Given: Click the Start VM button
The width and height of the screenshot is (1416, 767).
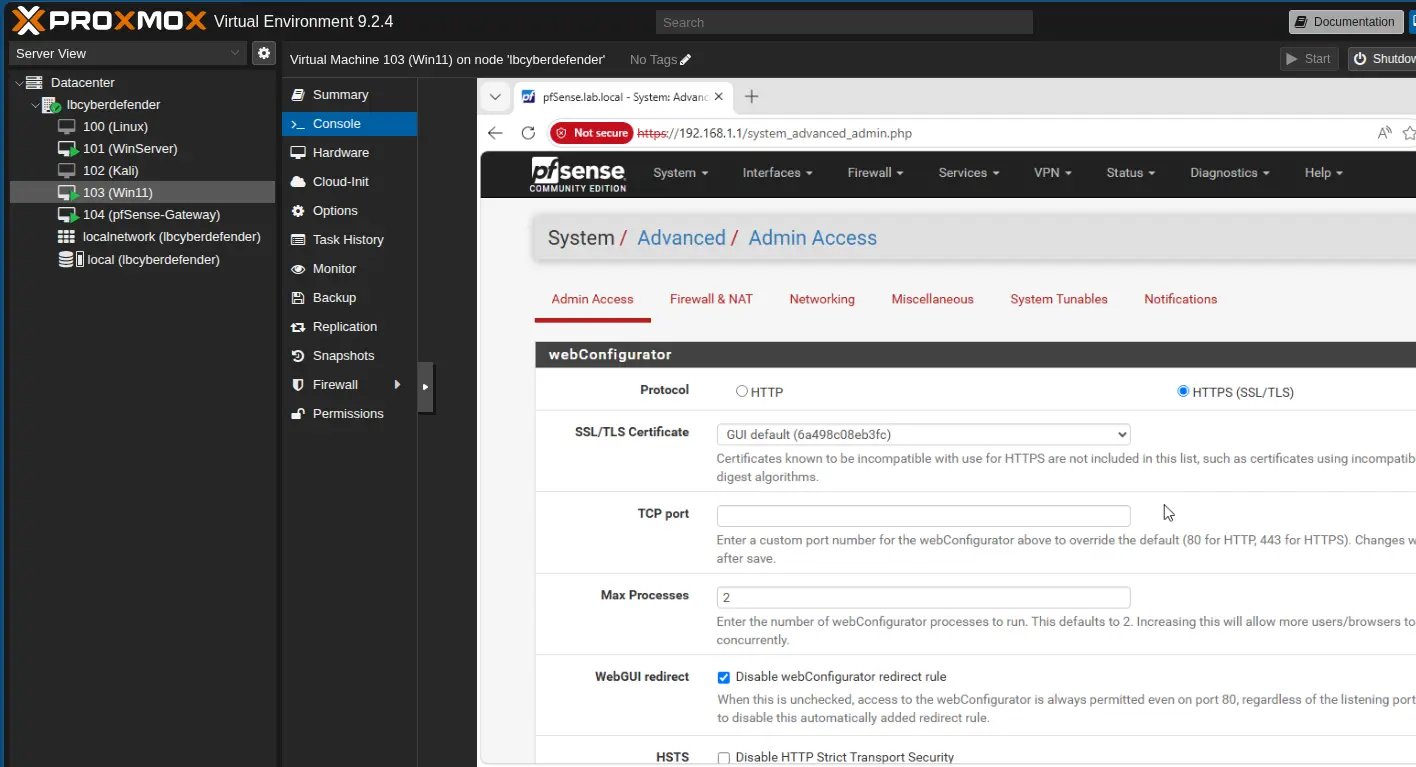Looking at the screenshot, I should 1309,59.
